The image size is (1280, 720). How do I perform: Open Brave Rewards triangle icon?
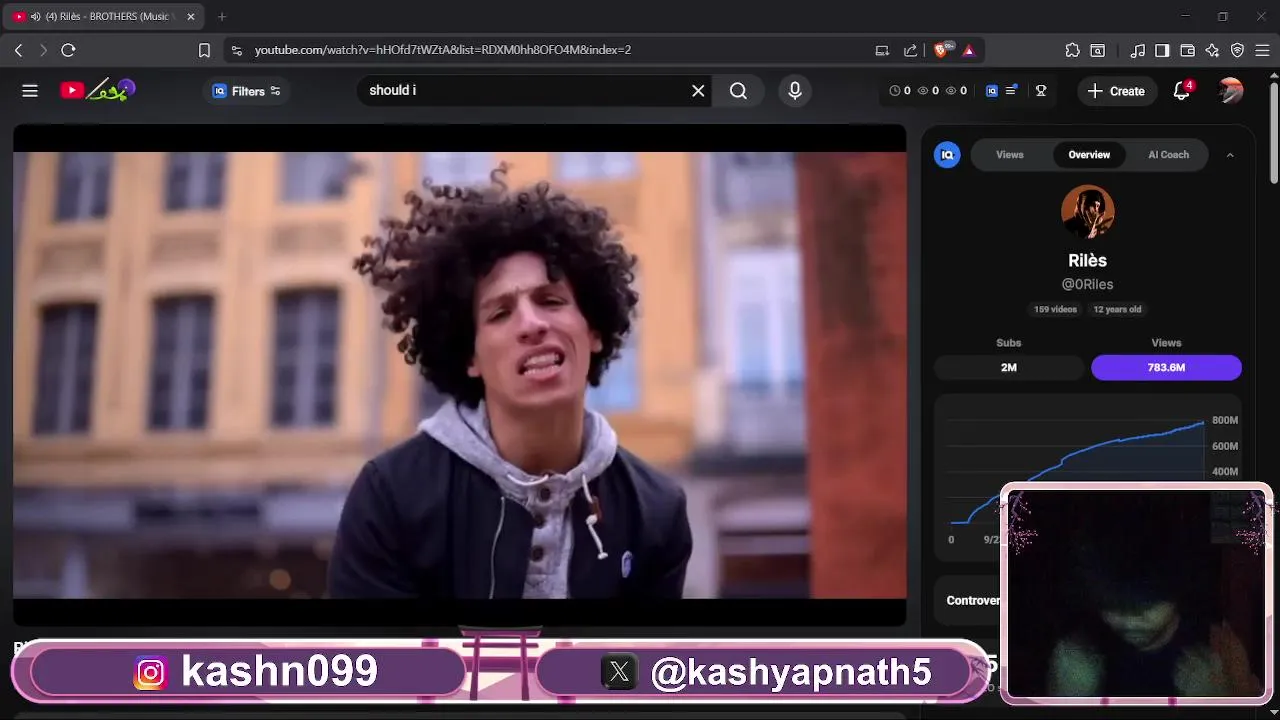[x=968, y=50]
